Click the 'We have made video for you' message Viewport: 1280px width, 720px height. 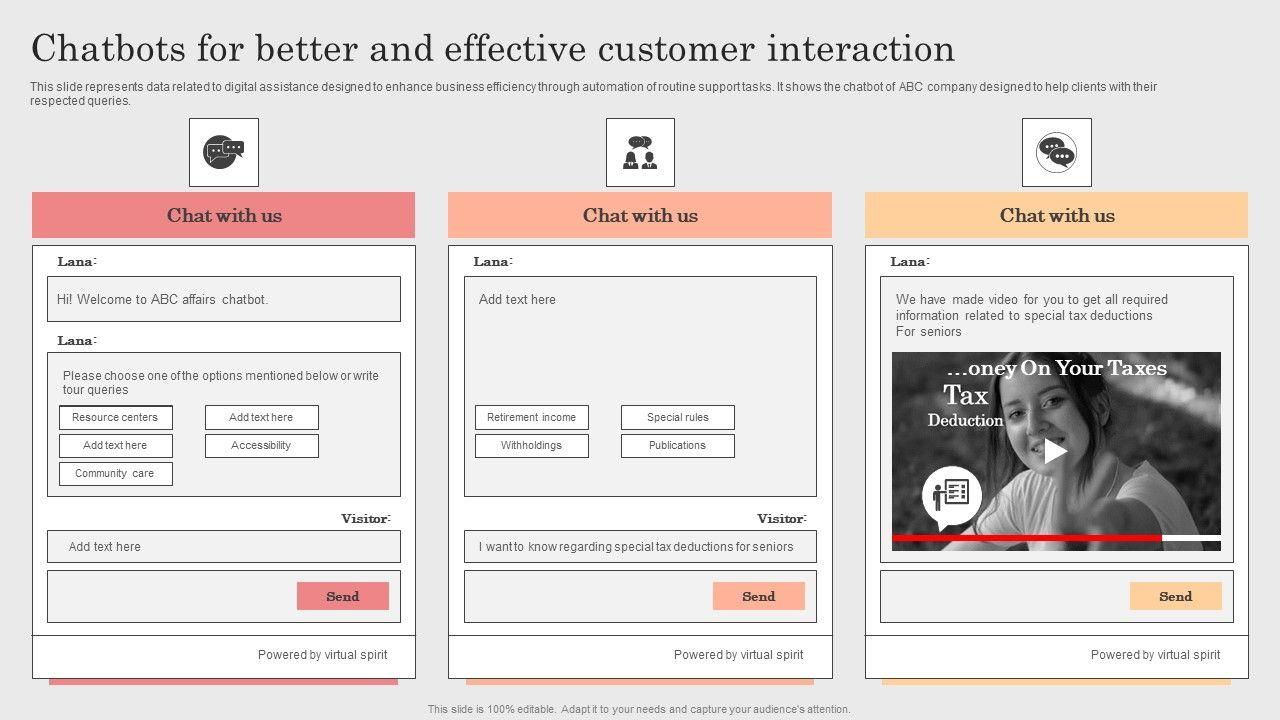point(1031,315)
